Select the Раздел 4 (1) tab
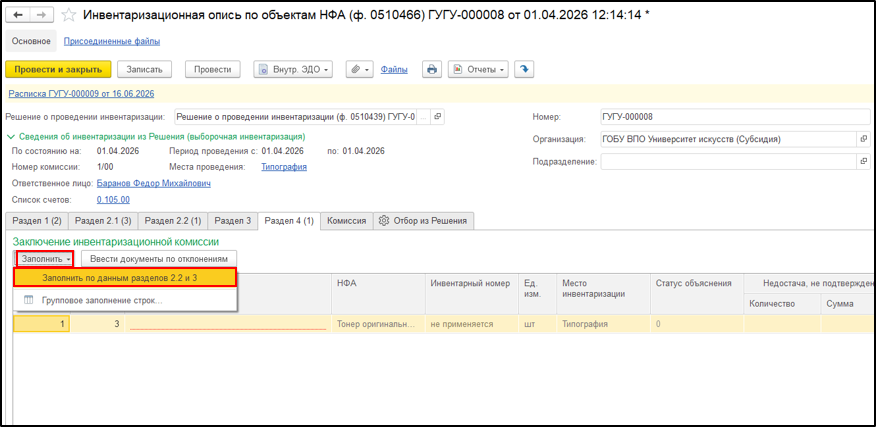 click(289, 221)
